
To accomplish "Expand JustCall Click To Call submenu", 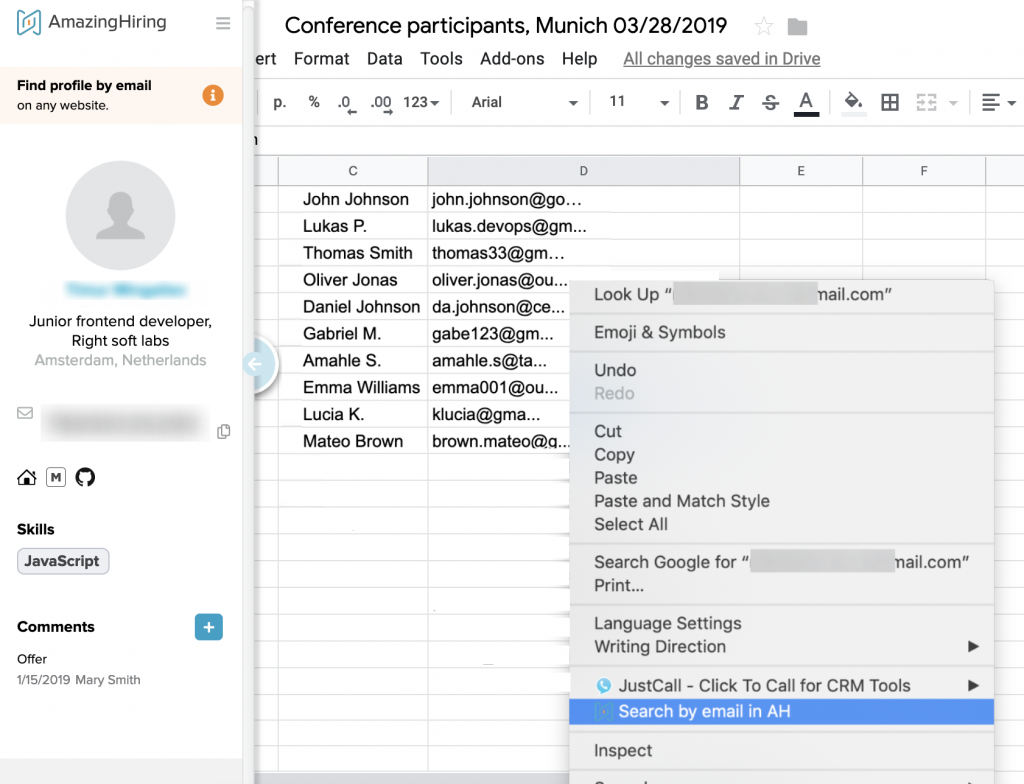I will pyautogui.click(x=781, y=685).
